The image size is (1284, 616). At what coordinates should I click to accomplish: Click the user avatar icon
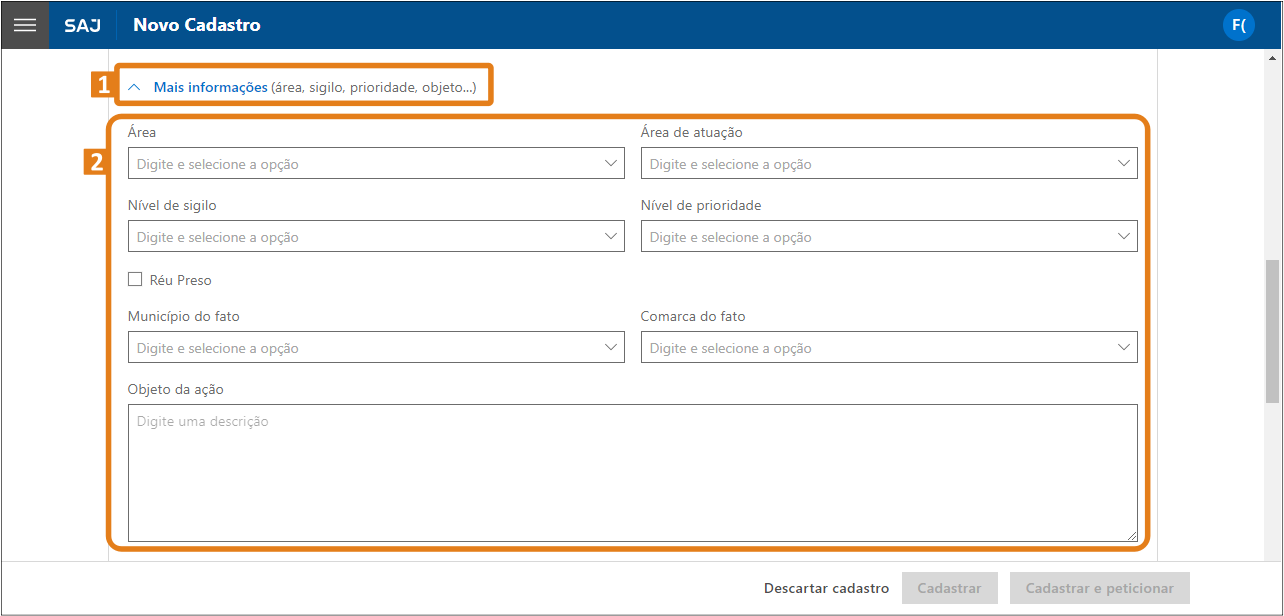point(1238,25)
